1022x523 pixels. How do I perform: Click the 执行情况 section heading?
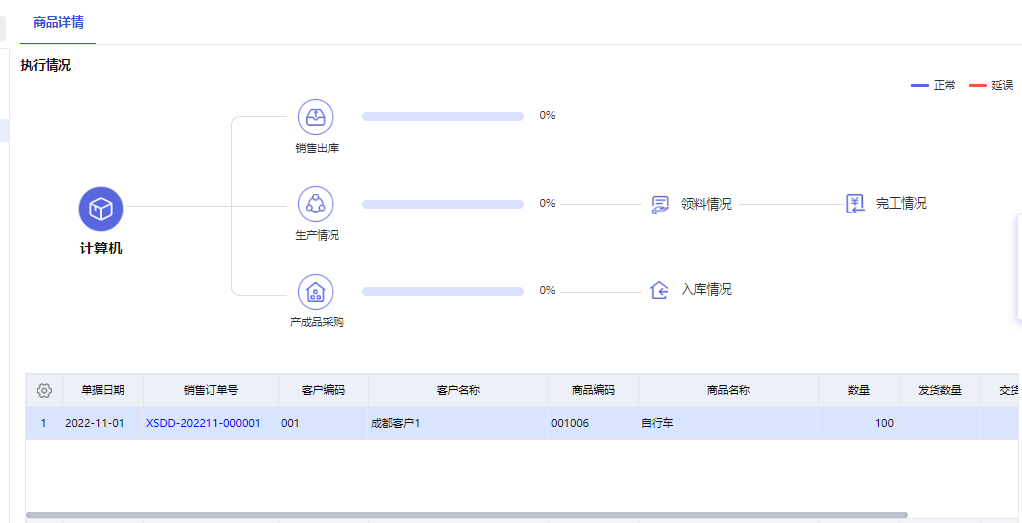click(x=46, y=65)
